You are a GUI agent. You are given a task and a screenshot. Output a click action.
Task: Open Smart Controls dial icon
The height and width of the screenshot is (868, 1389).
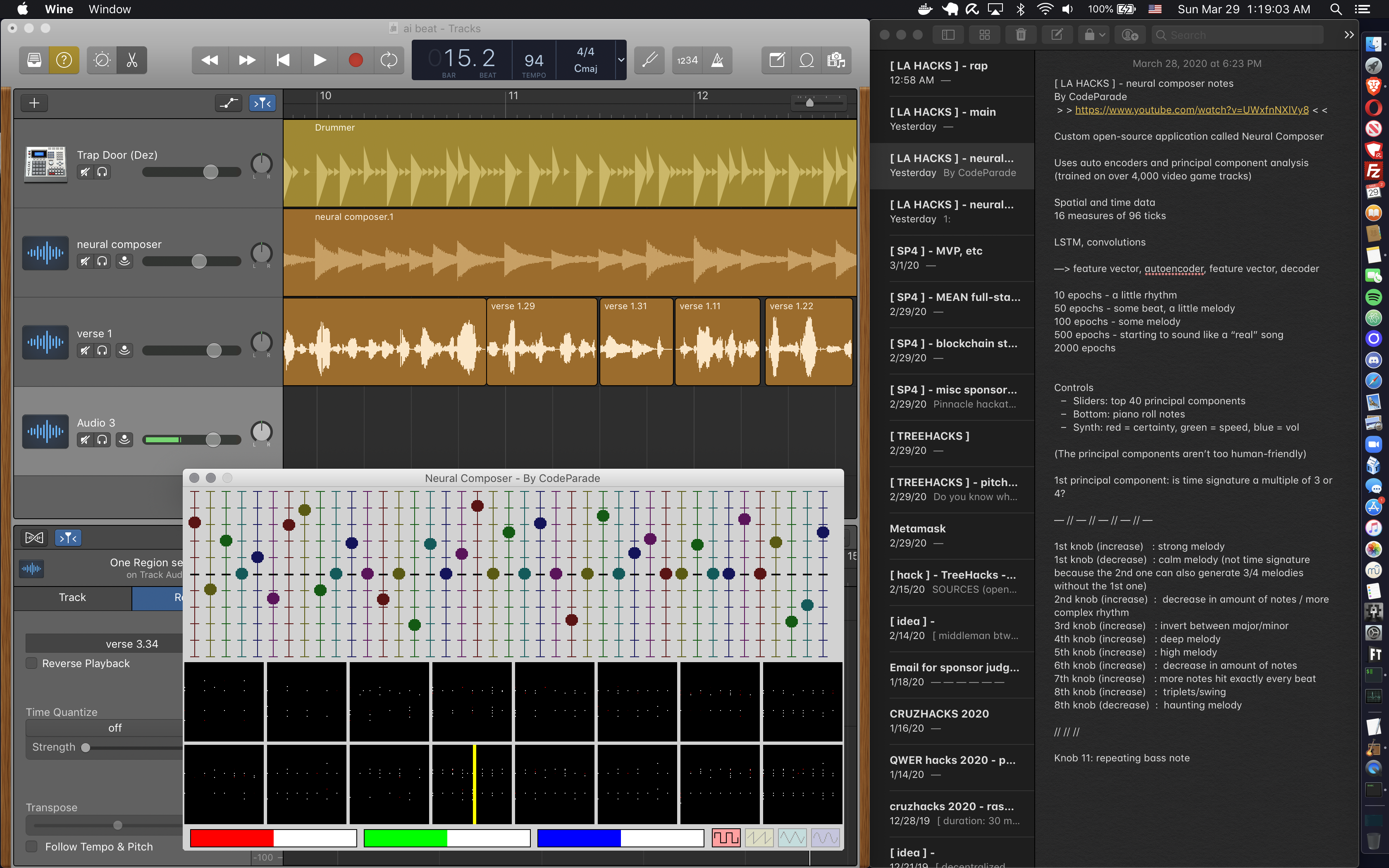tap(102, 60)
